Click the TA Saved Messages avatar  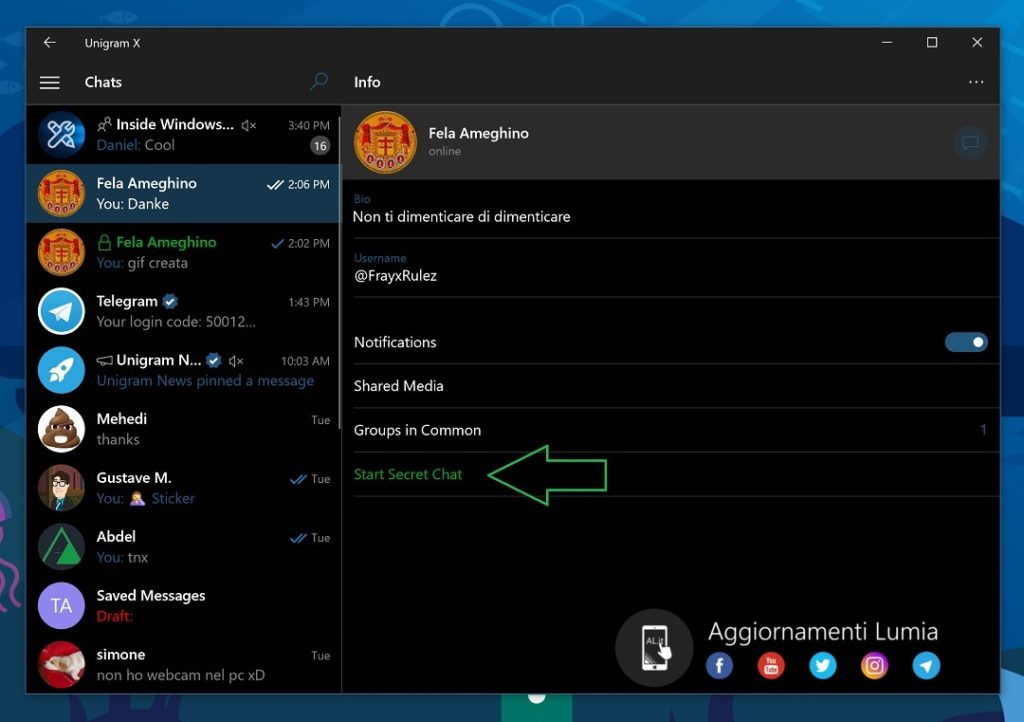pos(61,606)
